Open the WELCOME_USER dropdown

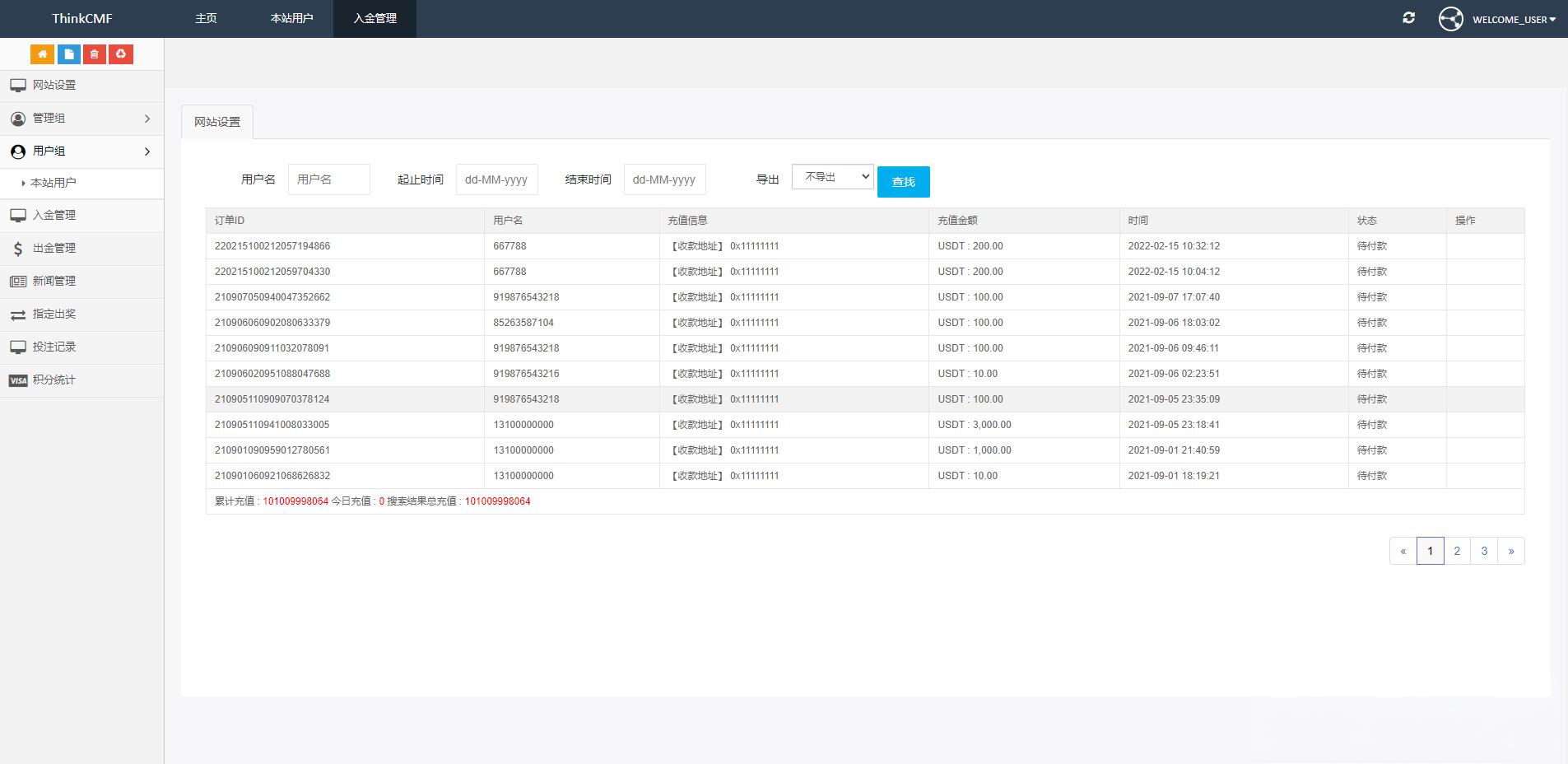[1514, 19]
